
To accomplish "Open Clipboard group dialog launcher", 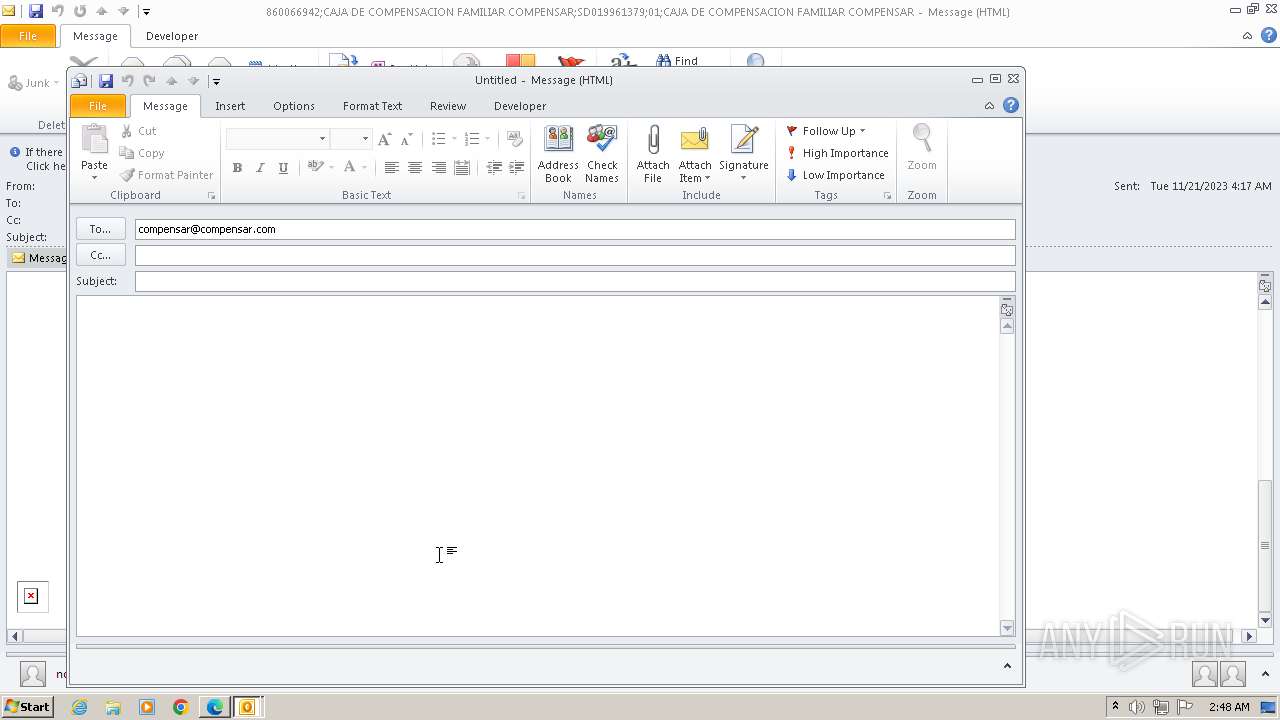I will [x=211, y=196].
